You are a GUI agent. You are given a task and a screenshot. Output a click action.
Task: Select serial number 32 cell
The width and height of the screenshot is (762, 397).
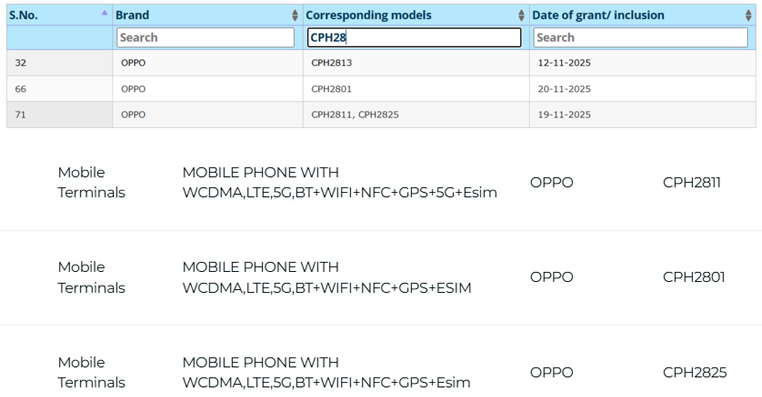(x=59, y=63)
